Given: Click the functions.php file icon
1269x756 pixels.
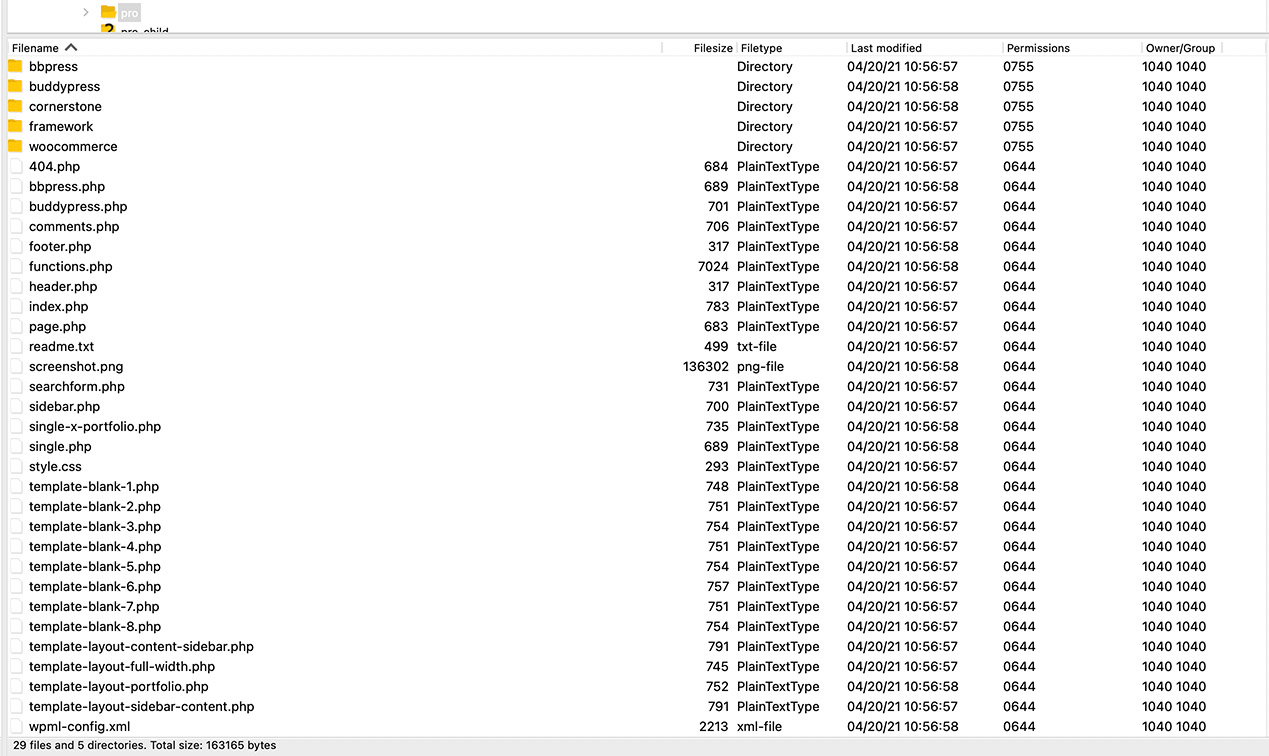Looking at the screenshot, I should point(15,266).
